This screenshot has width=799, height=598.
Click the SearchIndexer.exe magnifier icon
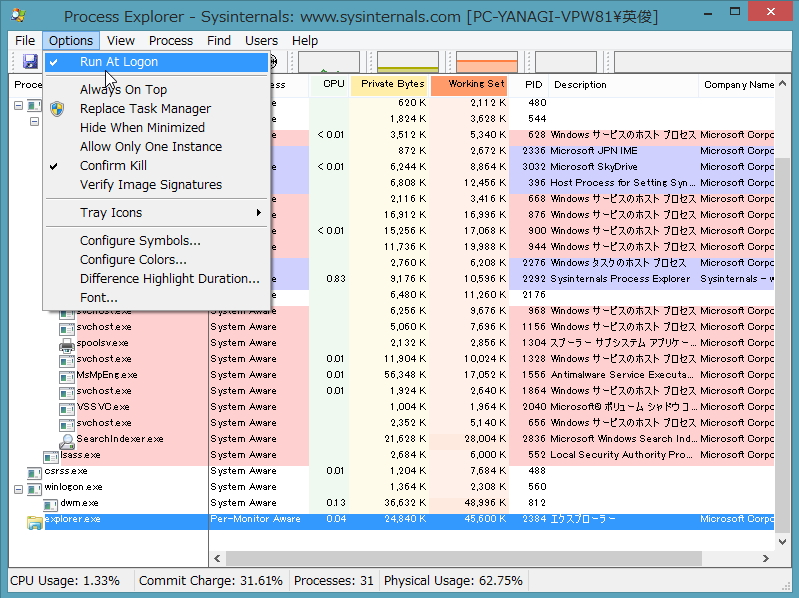click(x=67, y=441)
